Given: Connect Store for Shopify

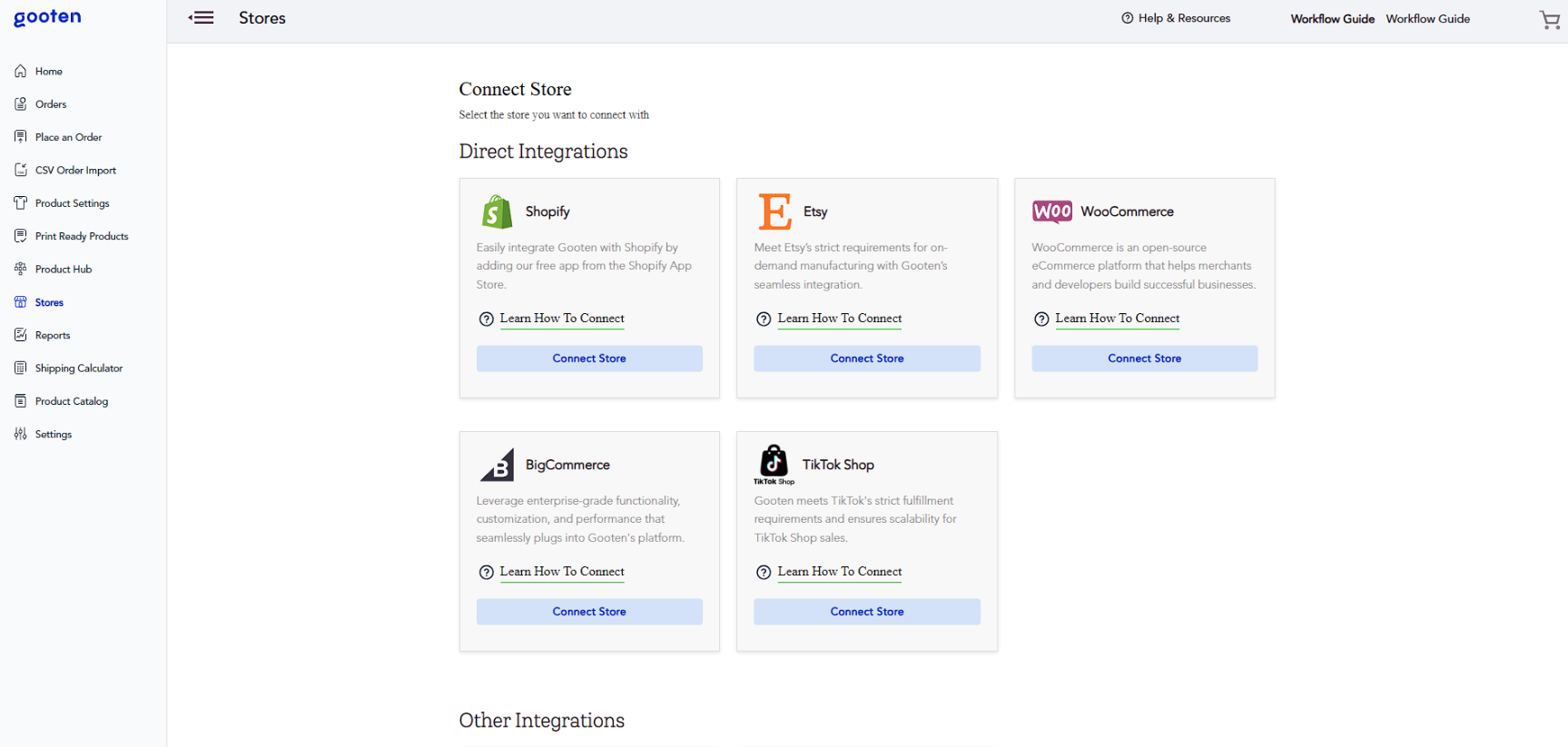Looking at the screenshot, I should coord(589,359).
